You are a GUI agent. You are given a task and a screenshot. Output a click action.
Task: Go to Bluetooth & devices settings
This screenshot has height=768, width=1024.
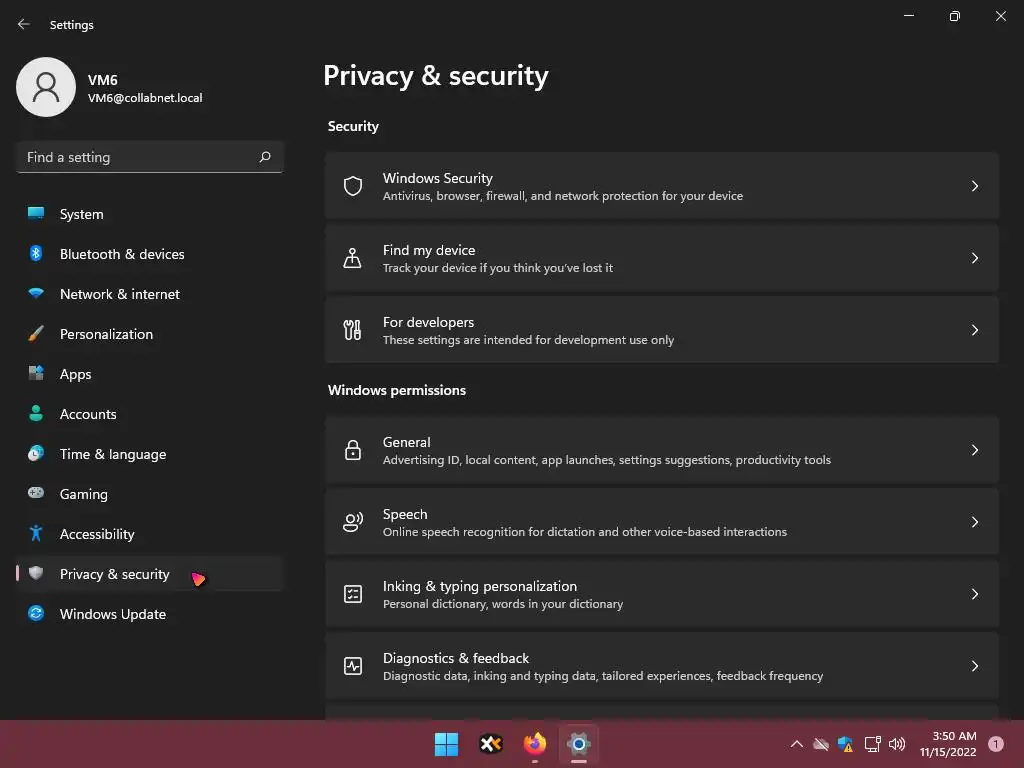click(122, 254)
